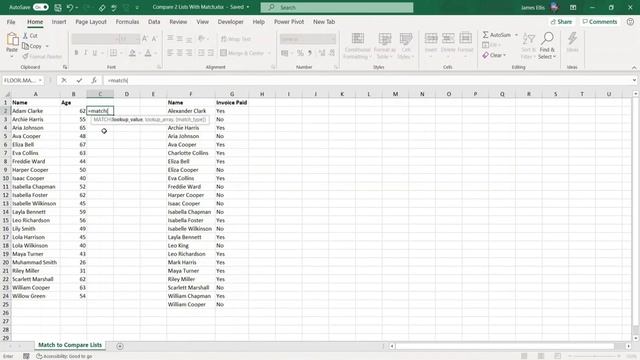
Task: Open the file name Saved dropdown
Action: click(248, 7)
